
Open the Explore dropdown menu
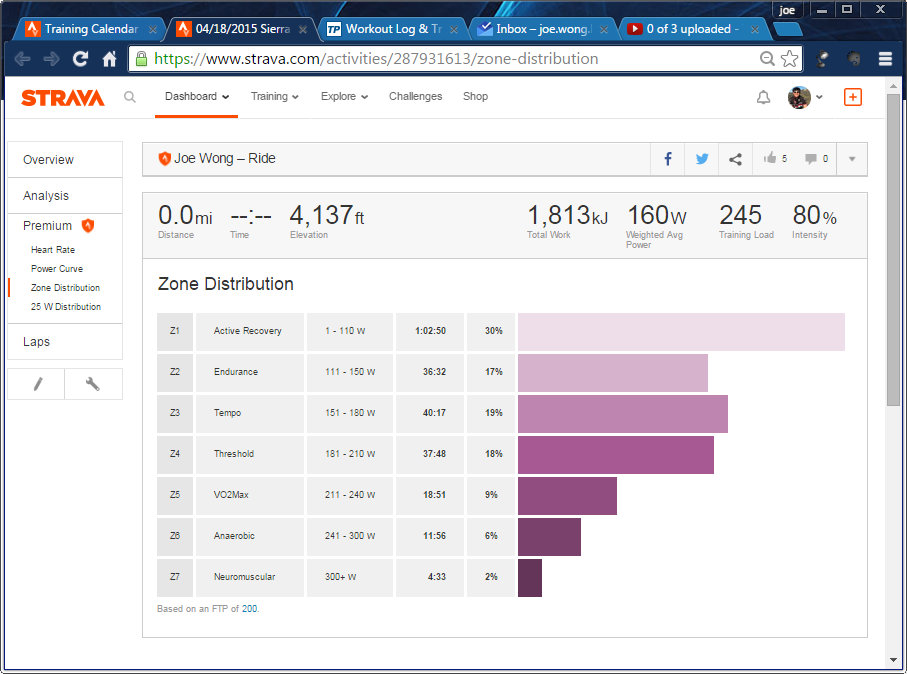pos(344,97)
